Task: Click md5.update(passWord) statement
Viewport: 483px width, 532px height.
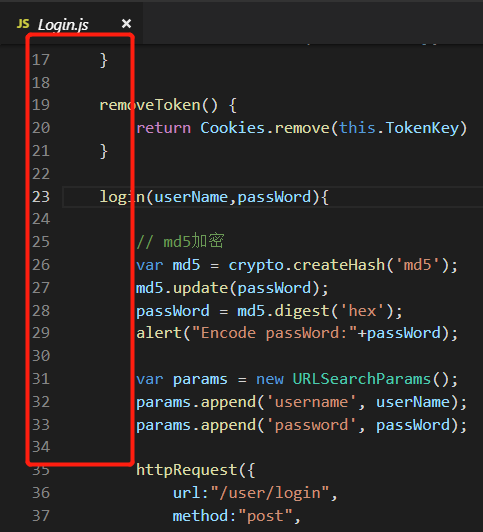Action: click(x=232, y=288)
